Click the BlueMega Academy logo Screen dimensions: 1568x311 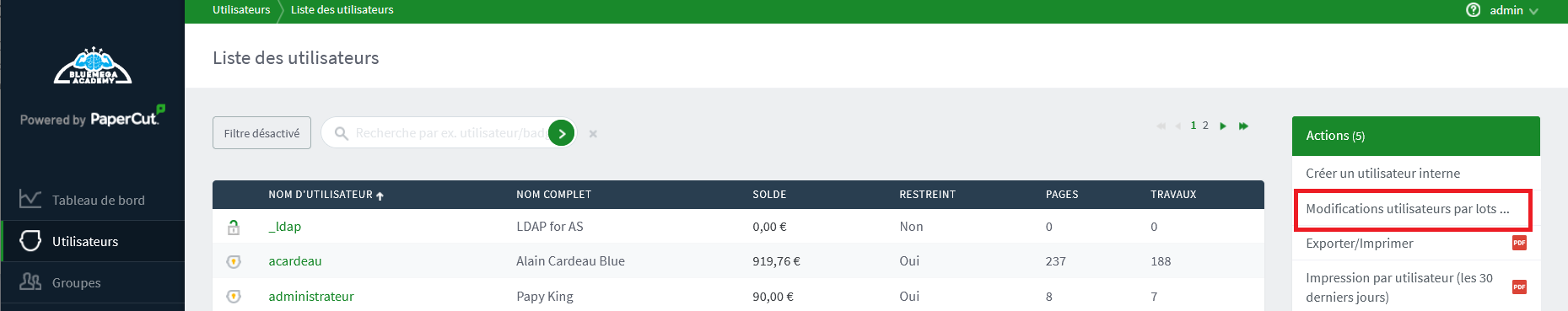[x=93, y=66]
